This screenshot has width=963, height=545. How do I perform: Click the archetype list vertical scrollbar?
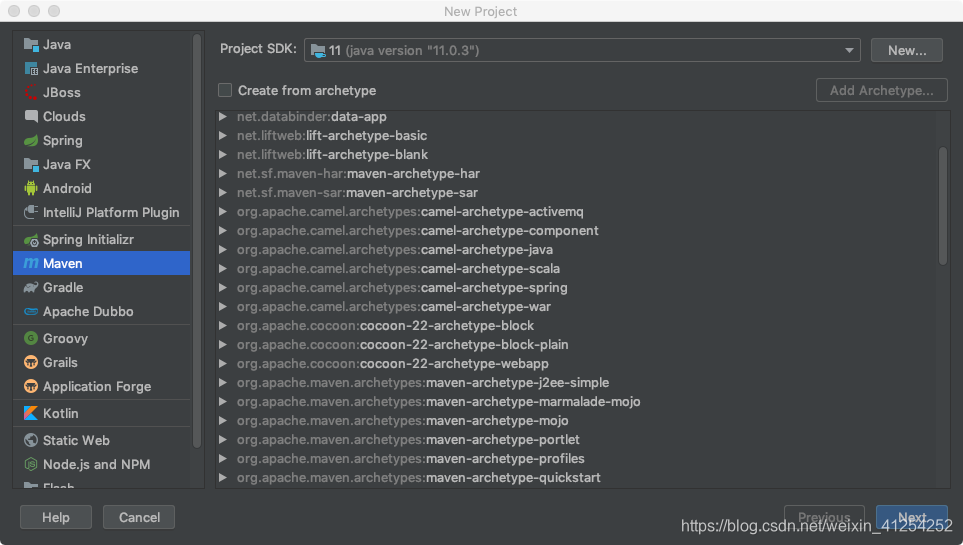click(943, 206)
